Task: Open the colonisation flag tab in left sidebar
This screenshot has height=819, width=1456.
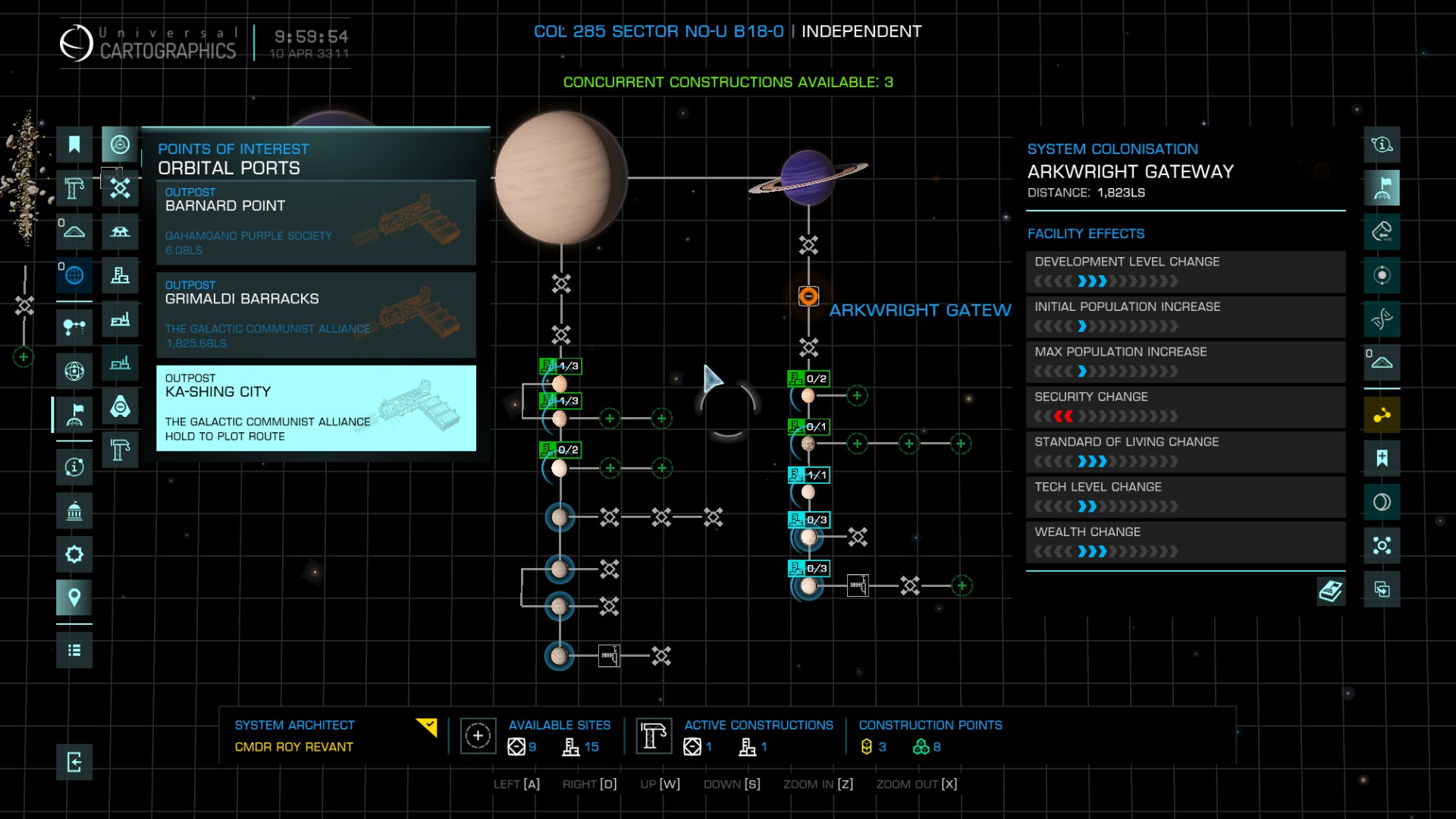Action: pos(74,415)
